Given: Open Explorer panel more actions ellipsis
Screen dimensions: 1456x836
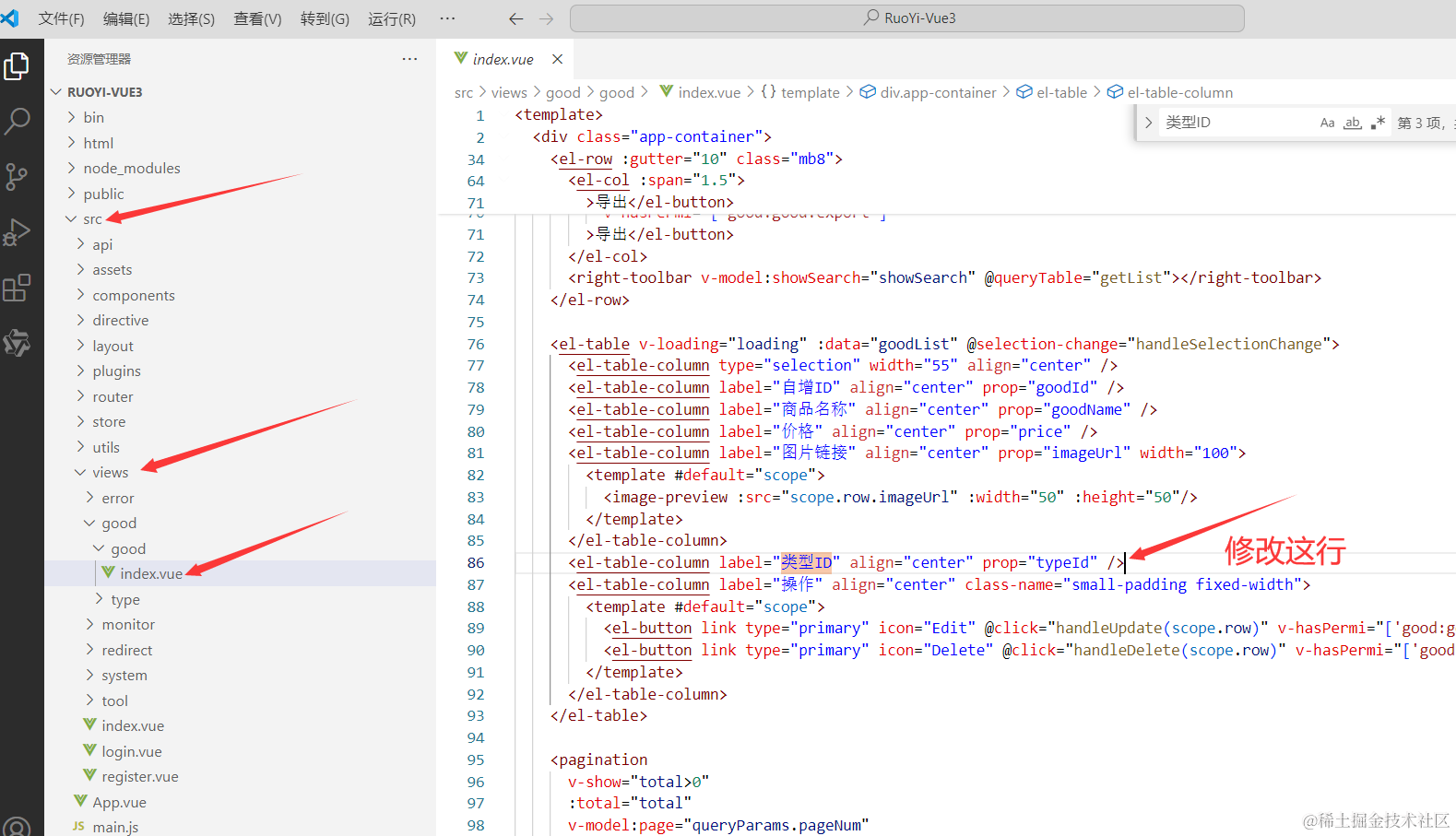Looking at the screenshot, I should coord(409,59).
